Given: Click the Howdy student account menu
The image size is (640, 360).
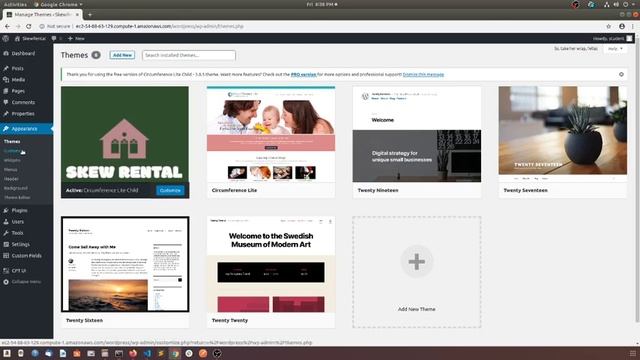Looking at the screenshot, I should (x=612, y=38).
